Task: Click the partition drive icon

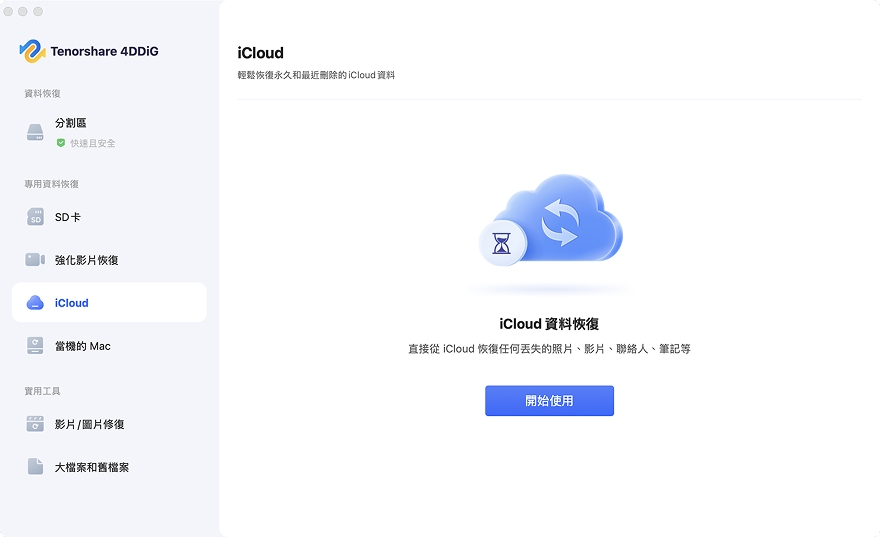Action: pos(35,132)
